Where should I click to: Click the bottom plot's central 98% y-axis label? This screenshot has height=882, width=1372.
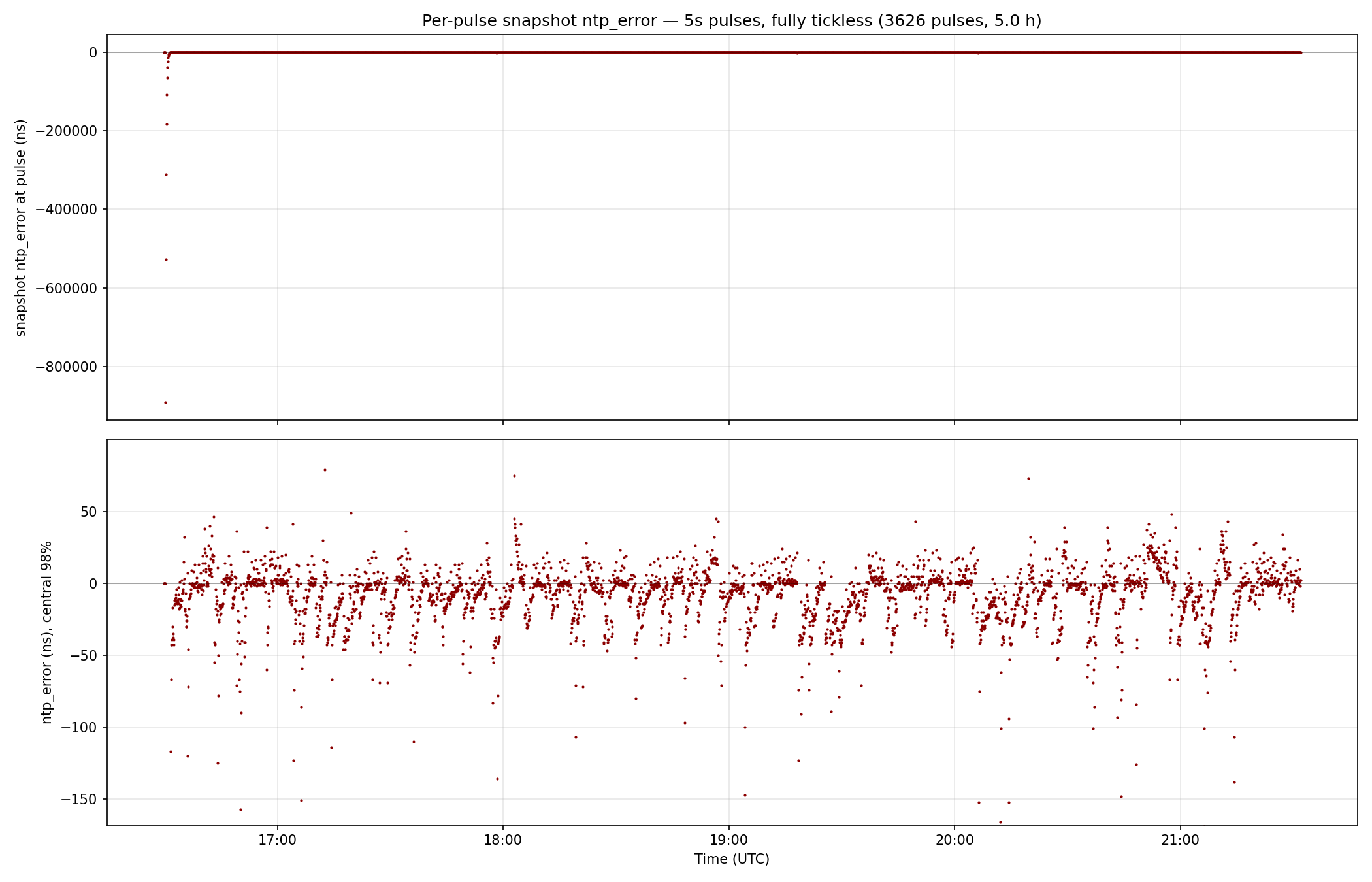pos(47,632)
